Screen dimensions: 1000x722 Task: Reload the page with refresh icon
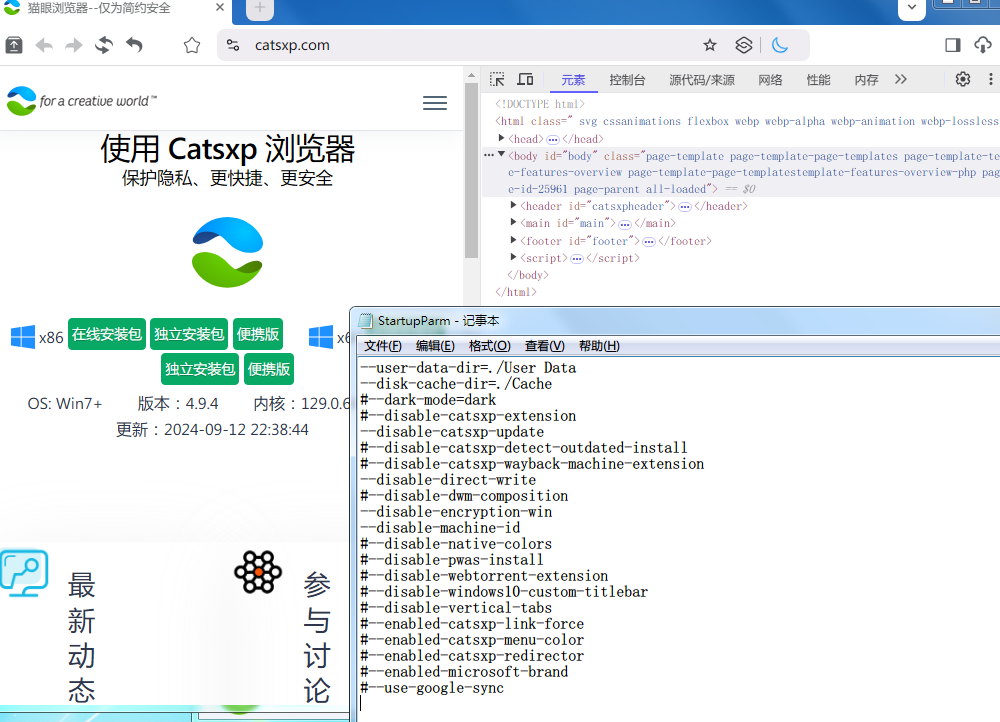tap(104, 45)
